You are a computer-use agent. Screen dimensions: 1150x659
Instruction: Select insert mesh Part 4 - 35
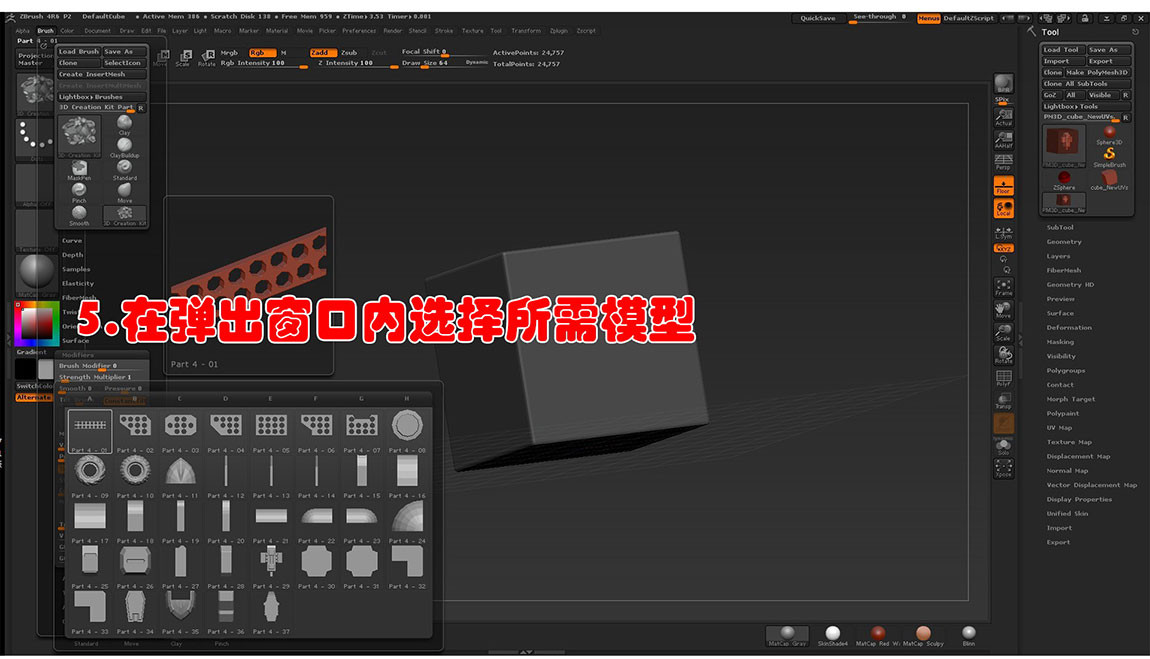click(180, 612)
